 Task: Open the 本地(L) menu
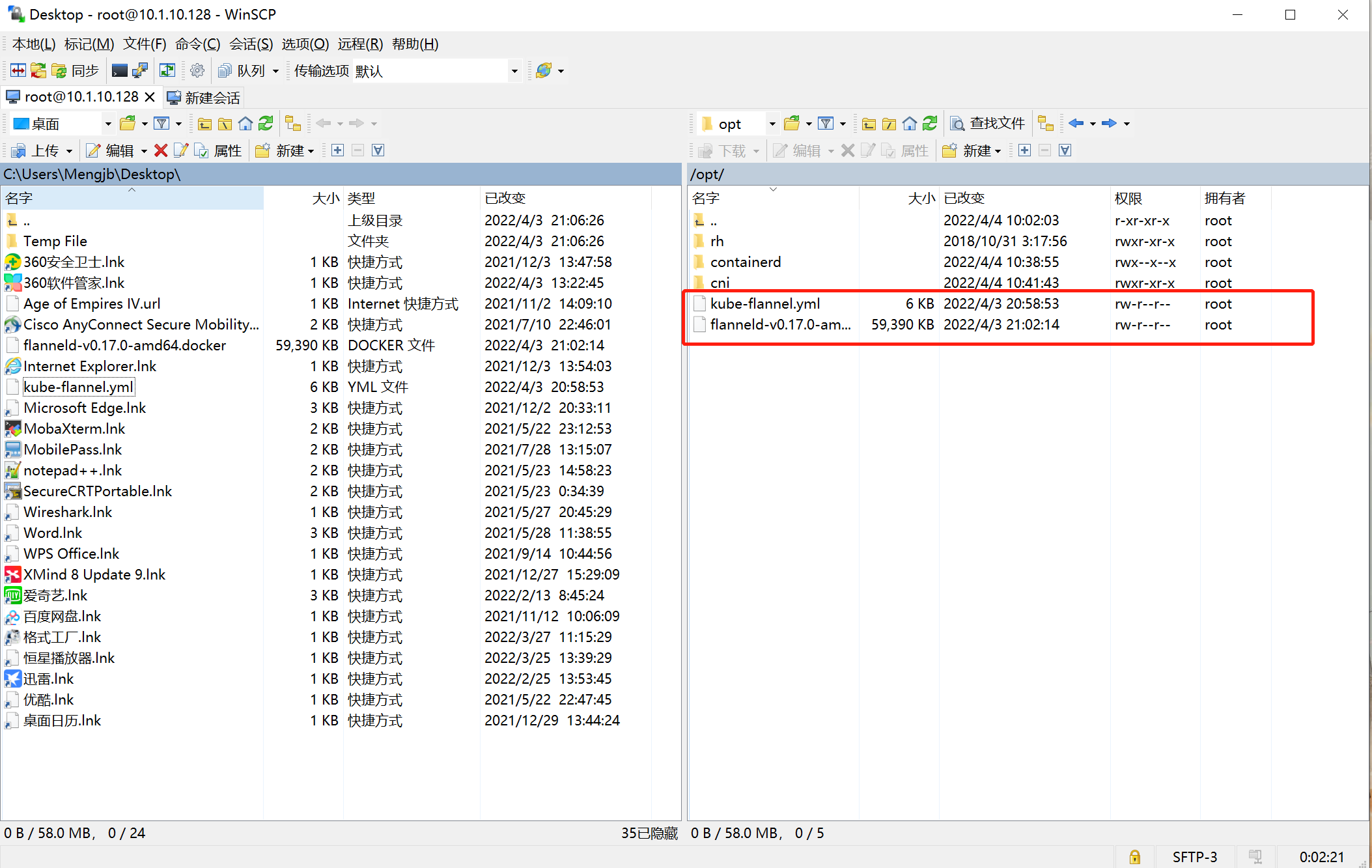[34, 44]
